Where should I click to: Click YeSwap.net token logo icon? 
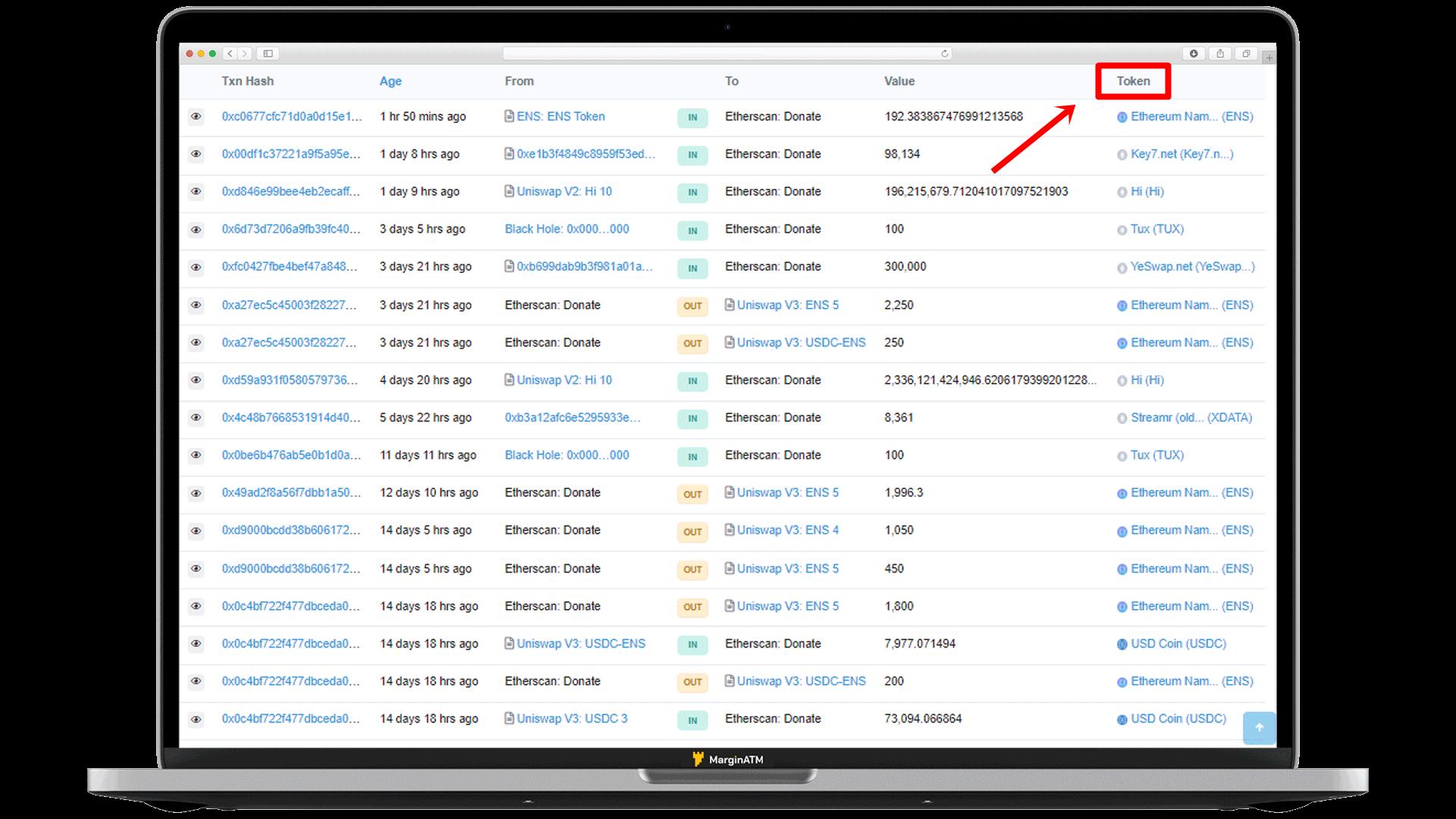click(1122, 268)
